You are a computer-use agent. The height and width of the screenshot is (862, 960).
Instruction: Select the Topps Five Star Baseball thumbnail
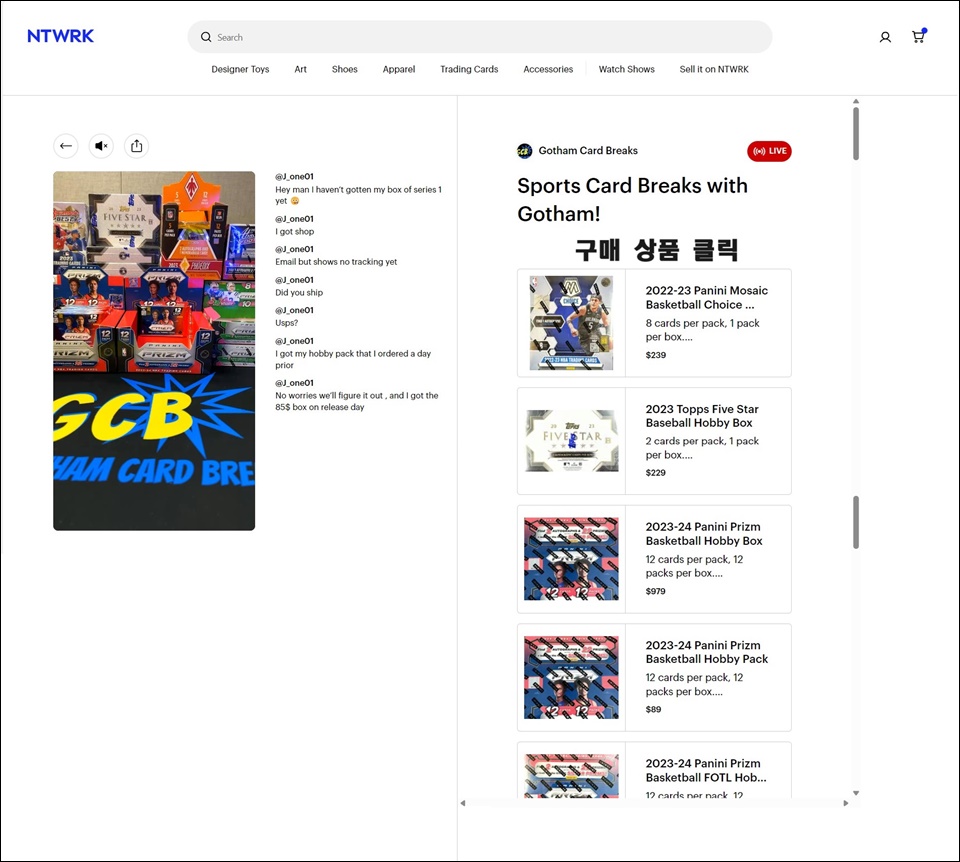[571, 441]
